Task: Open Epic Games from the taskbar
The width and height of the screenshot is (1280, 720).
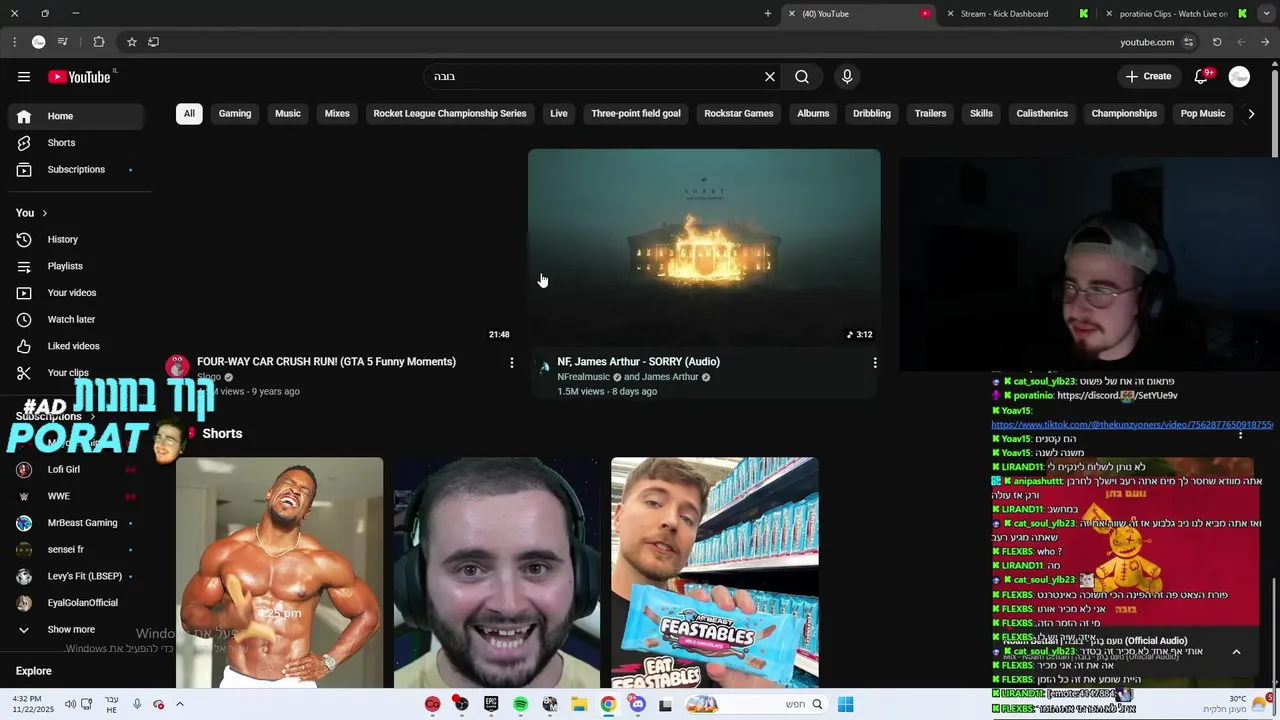Action: (491, 704)
